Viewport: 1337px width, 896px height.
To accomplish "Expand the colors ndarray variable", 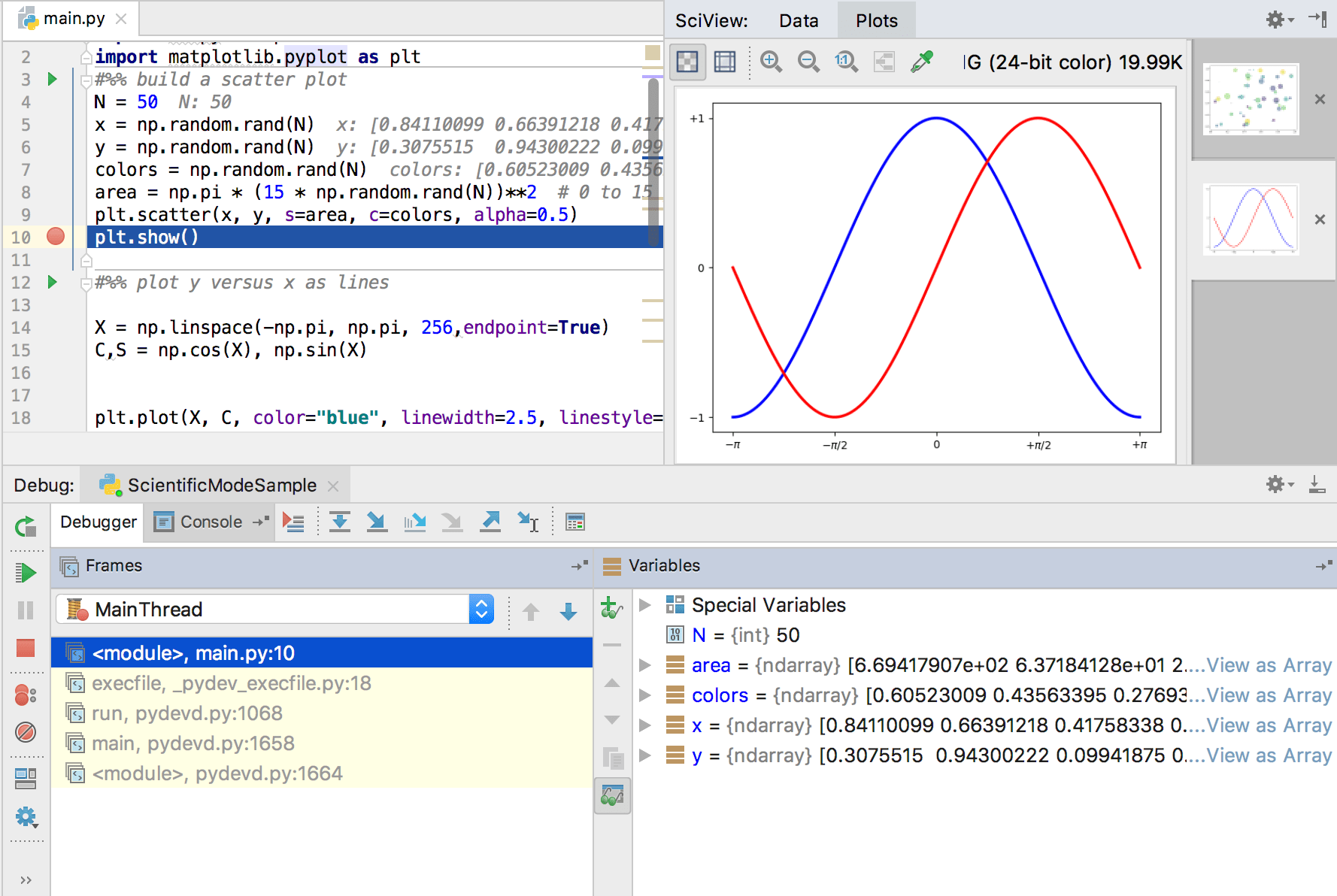I will (x=644, y=695).
